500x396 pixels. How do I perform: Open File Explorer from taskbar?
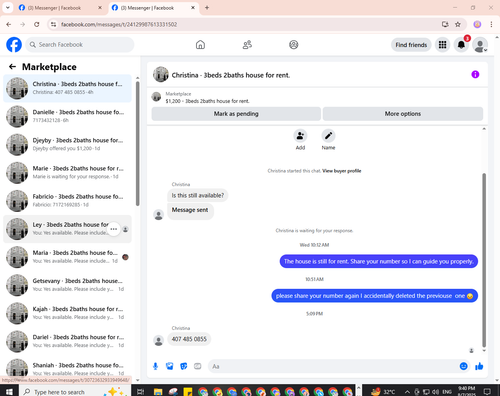(158, 392)
